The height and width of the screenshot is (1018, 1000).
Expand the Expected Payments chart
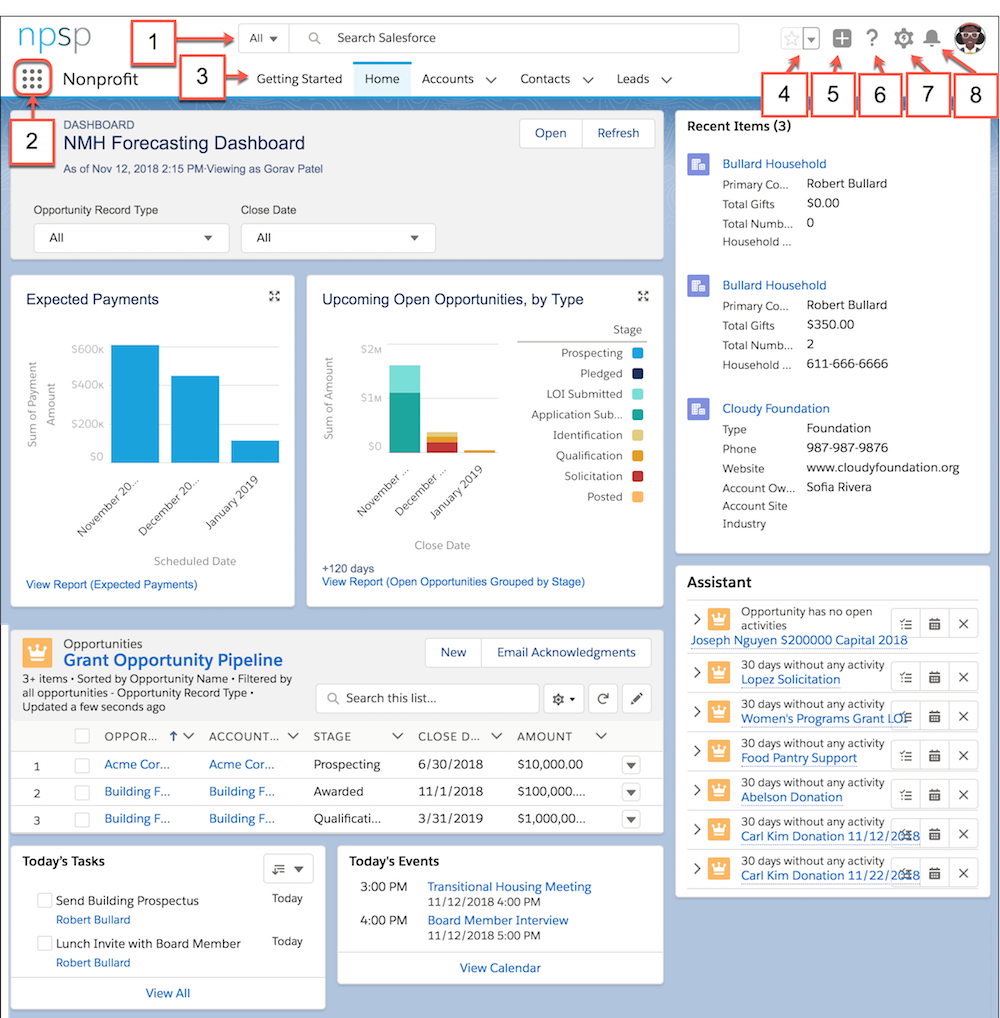(275, 296)
